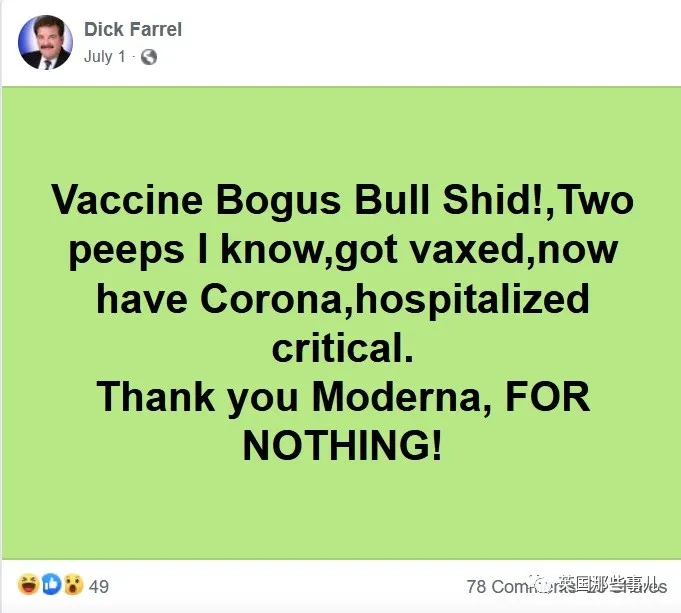
Task: Click the word "NOTHING!" in post
Action: (x=342, y=446)
